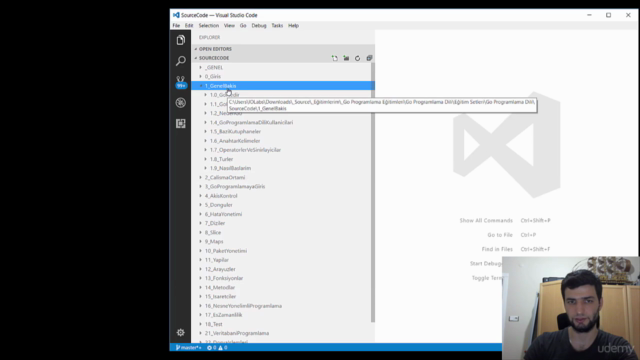The image size is (640, 360).
Task: Open the Selection menu
Action: tap(209, 25)
